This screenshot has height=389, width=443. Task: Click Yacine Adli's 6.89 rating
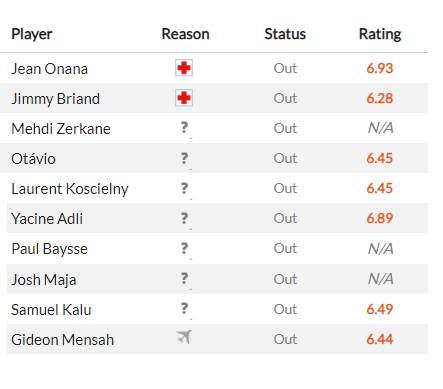click(x=380, y=218)
